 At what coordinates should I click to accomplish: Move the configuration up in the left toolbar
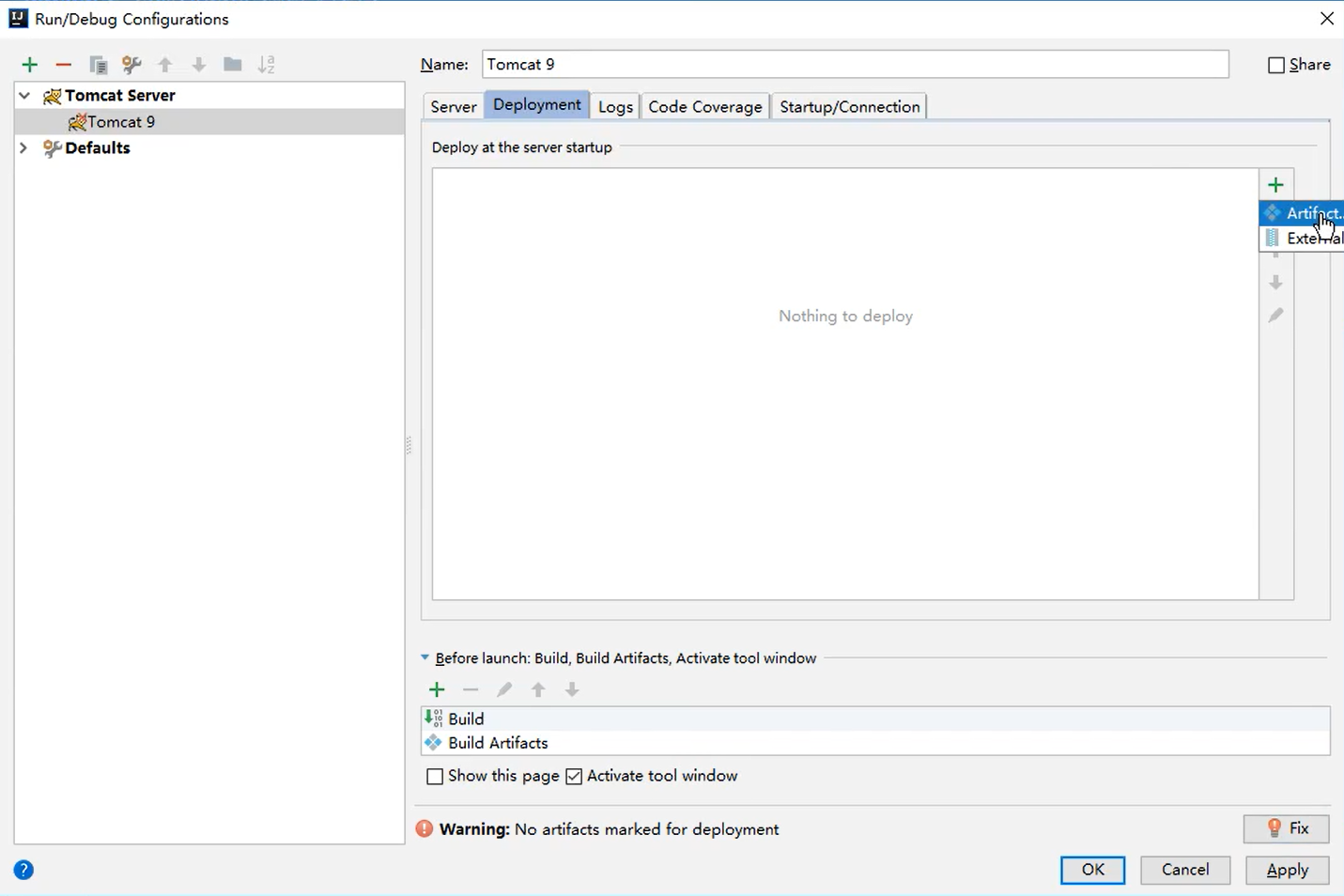pyautogui.click(x=165, y=65)
